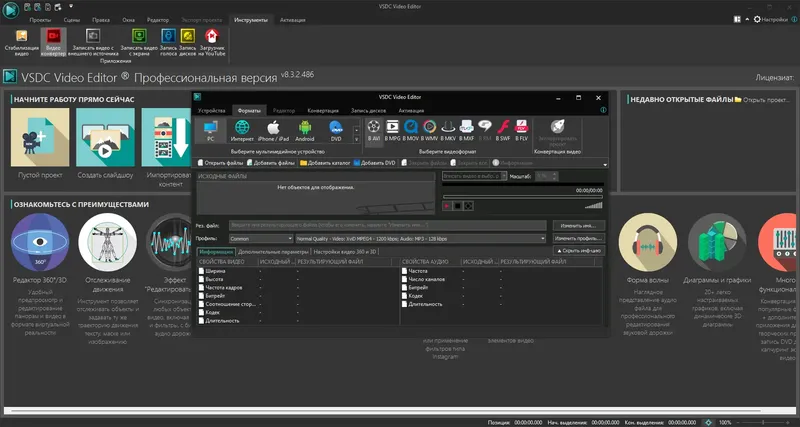Select В MOV video format
This screenshot has height=427, width=800.
[411, 131]
